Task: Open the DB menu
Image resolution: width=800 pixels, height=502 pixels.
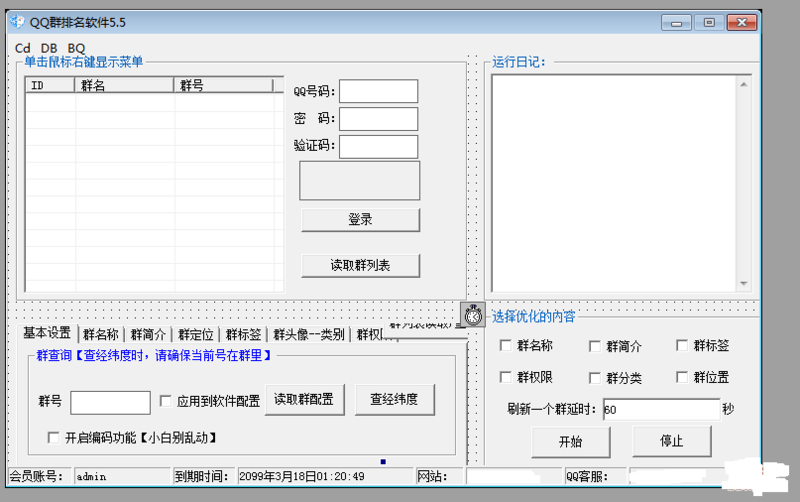Action: [48, 48]
